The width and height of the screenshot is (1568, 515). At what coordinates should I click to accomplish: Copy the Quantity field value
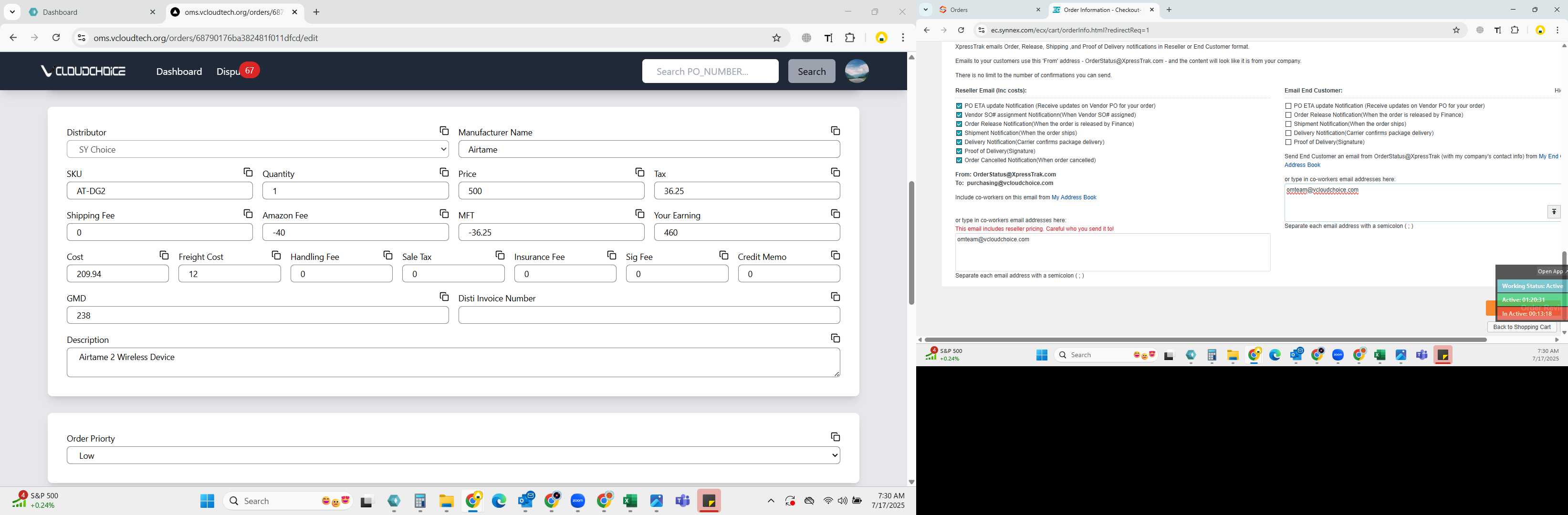(x=444, y=172)
